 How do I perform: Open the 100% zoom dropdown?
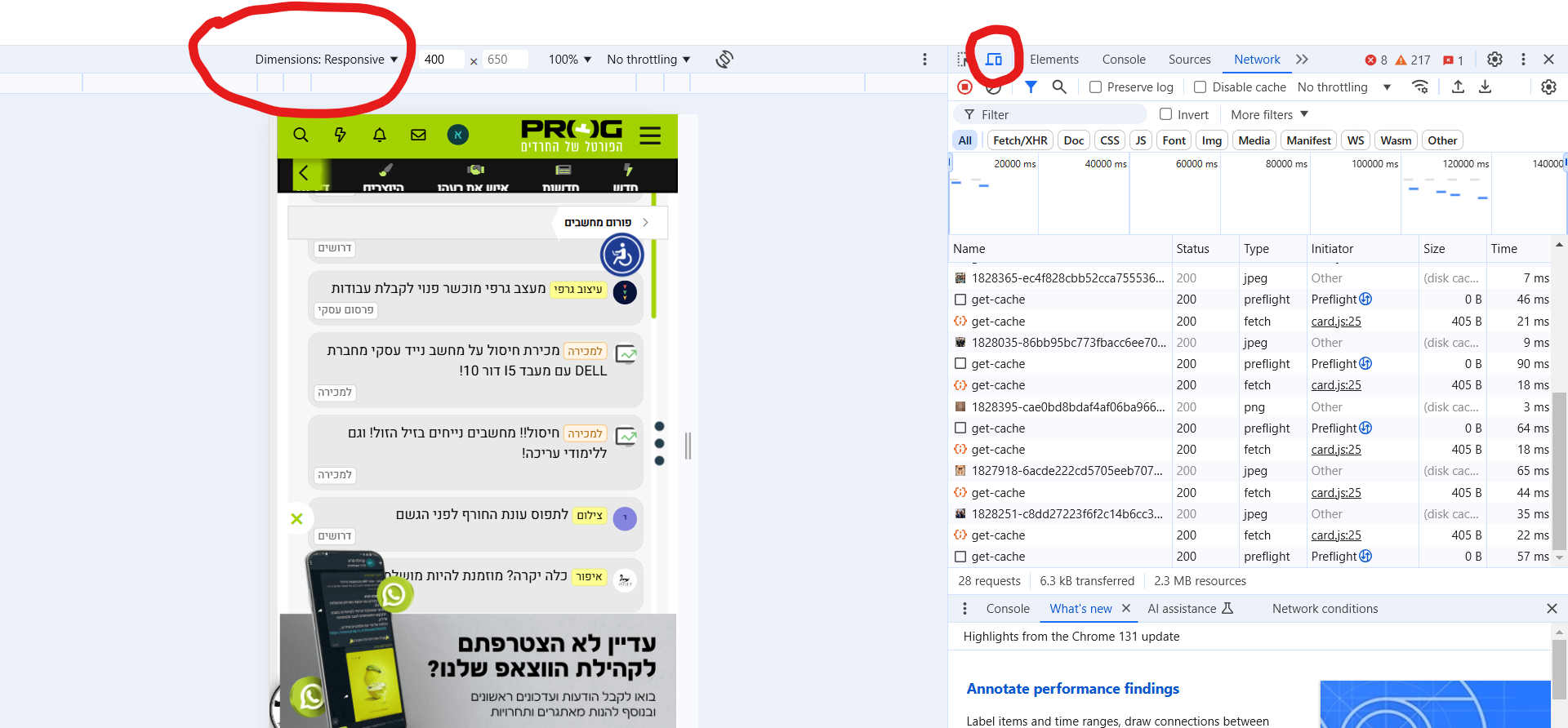tap(570, 60)
